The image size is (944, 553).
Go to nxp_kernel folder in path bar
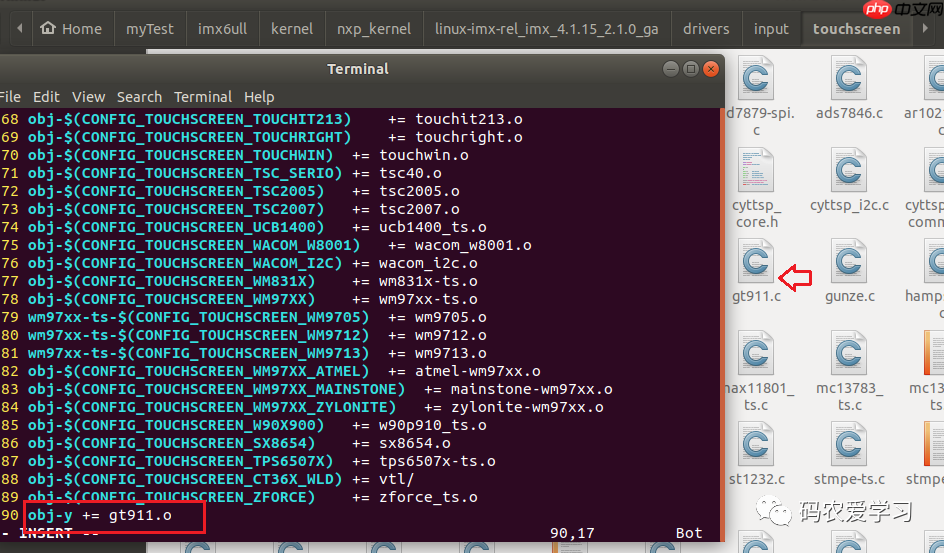tap(374, 29)
